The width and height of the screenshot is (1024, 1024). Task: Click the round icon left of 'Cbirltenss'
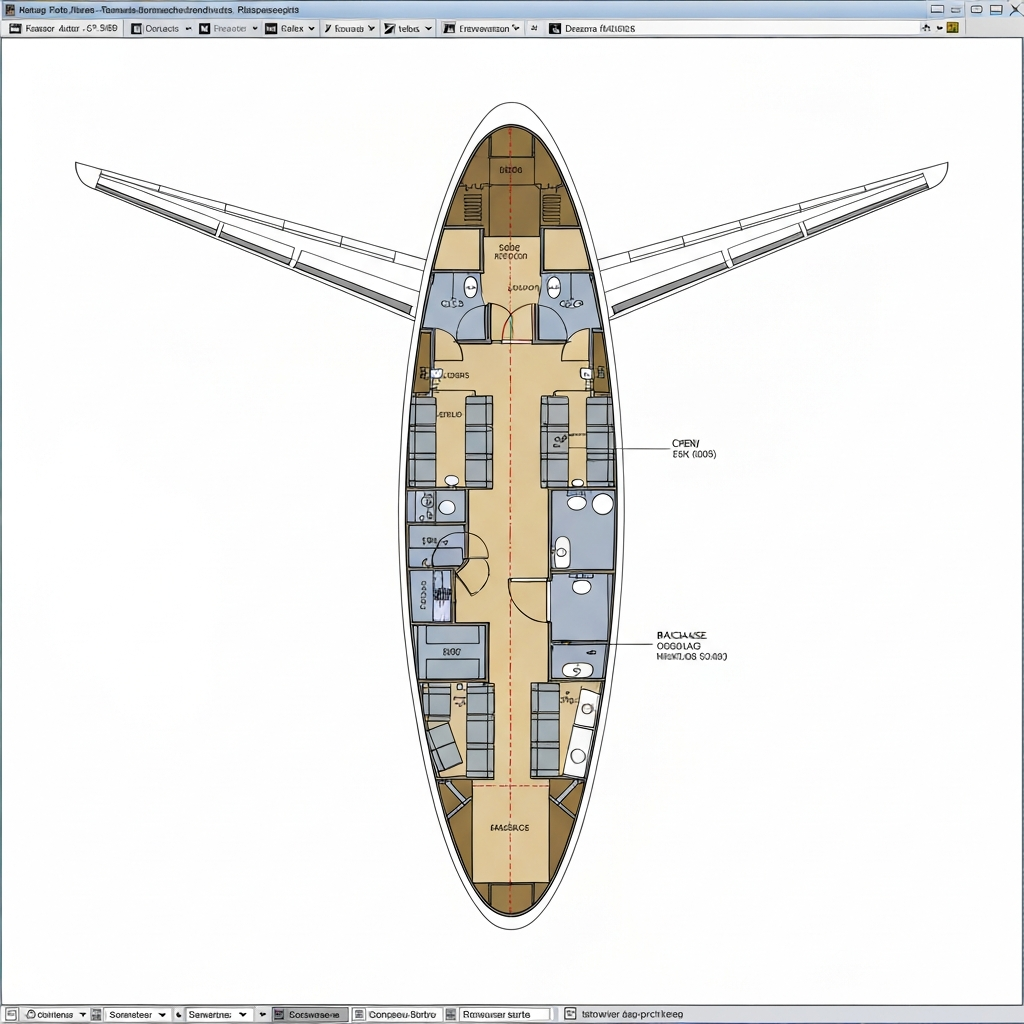(31, 1014)
